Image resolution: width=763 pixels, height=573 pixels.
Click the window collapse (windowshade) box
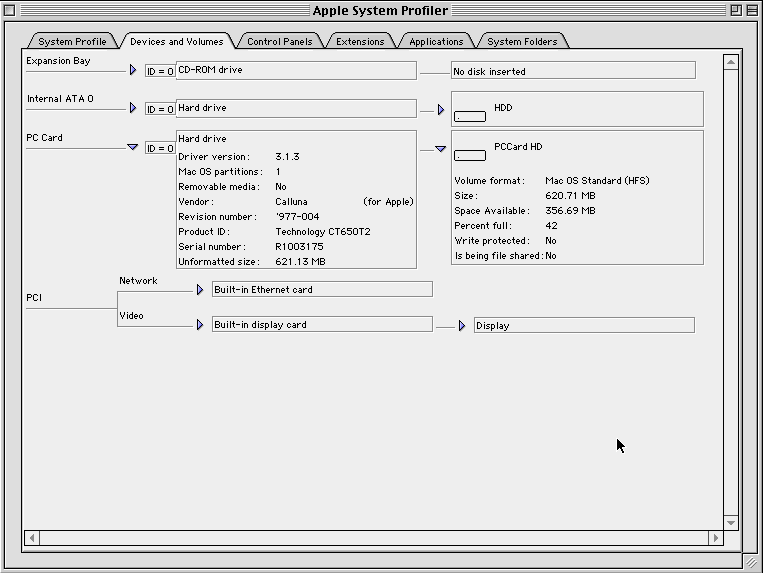[752, 10]
